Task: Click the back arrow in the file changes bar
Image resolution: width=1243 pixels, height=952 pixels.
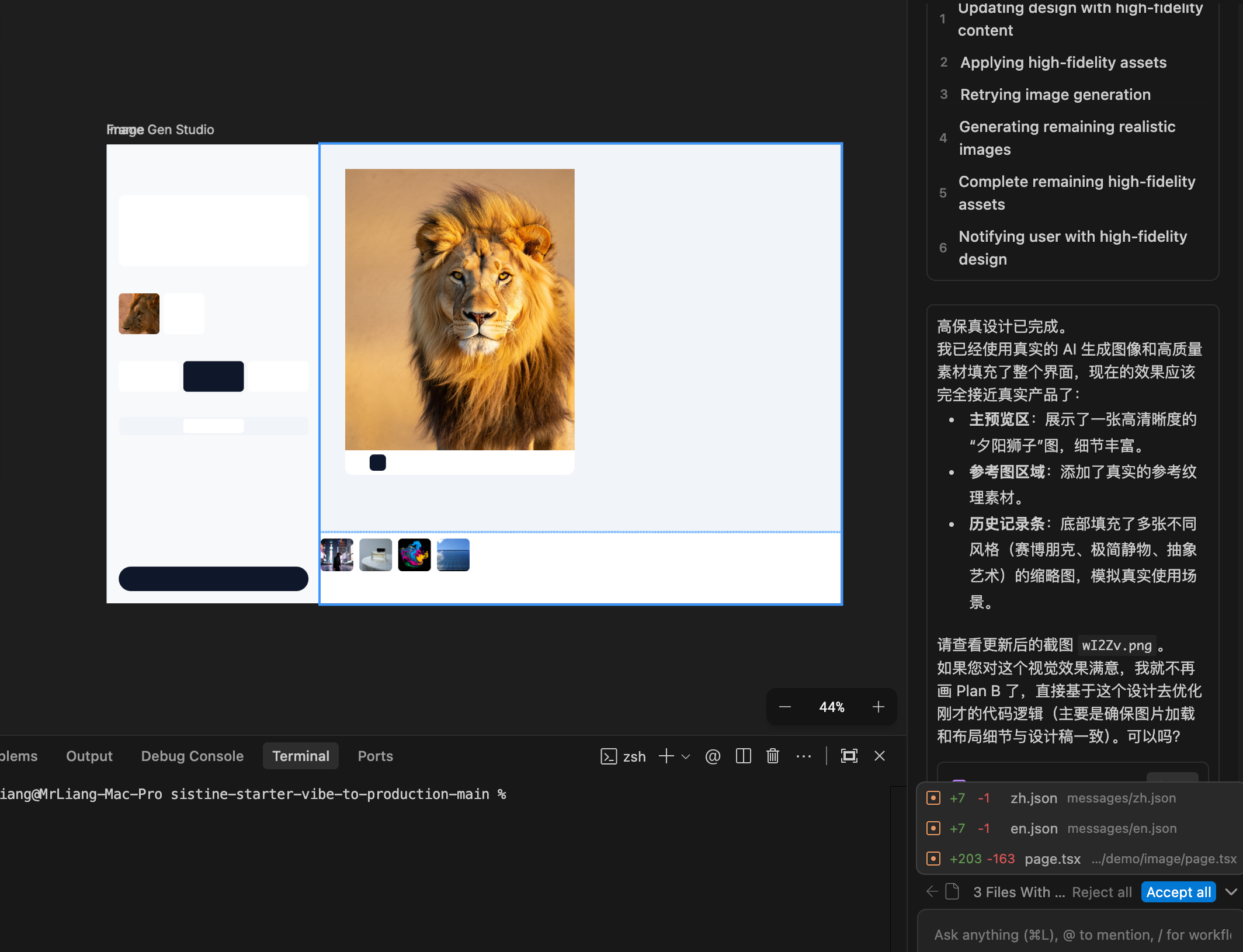Action: tap(932, 892)
